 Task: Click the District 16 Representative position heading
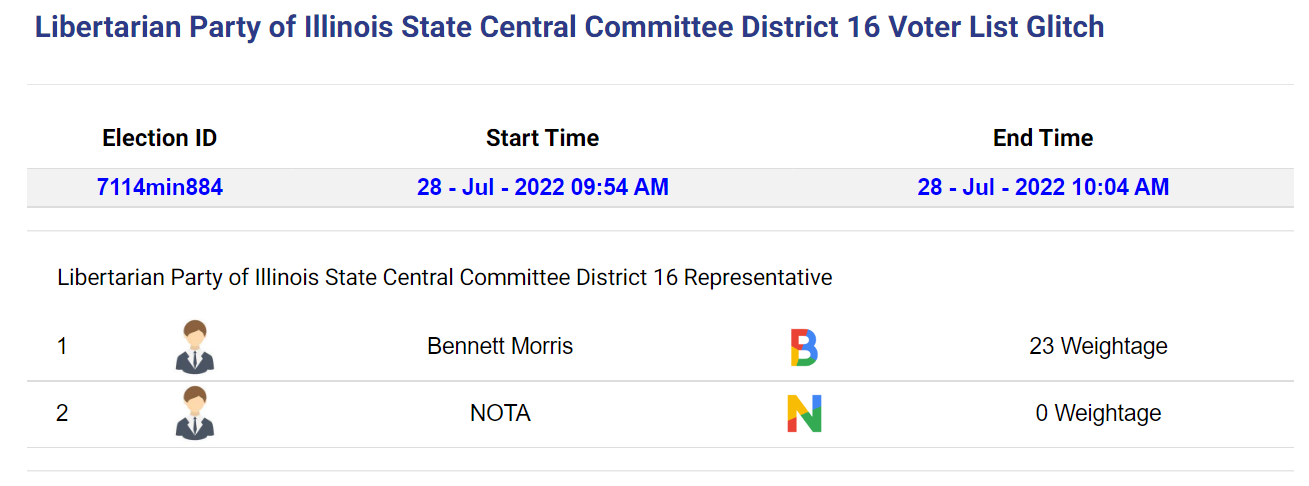(445, 278)
